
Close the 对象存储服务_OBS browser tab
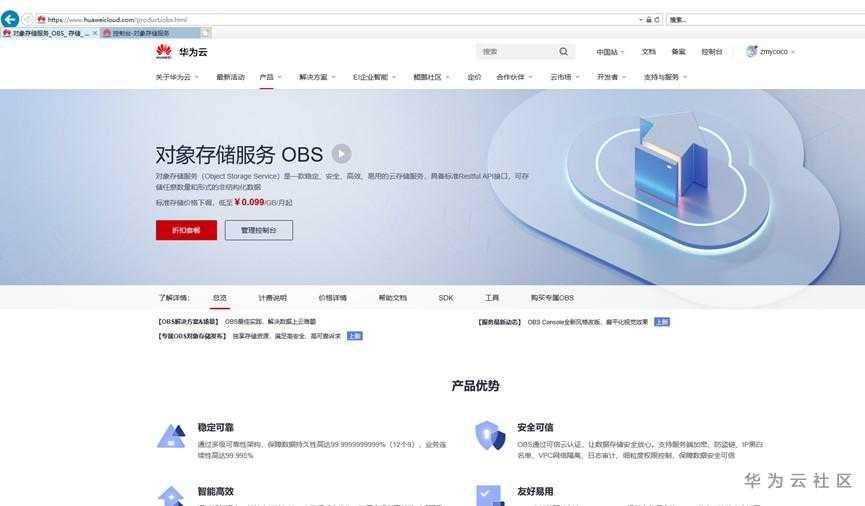tap(95, 33)
